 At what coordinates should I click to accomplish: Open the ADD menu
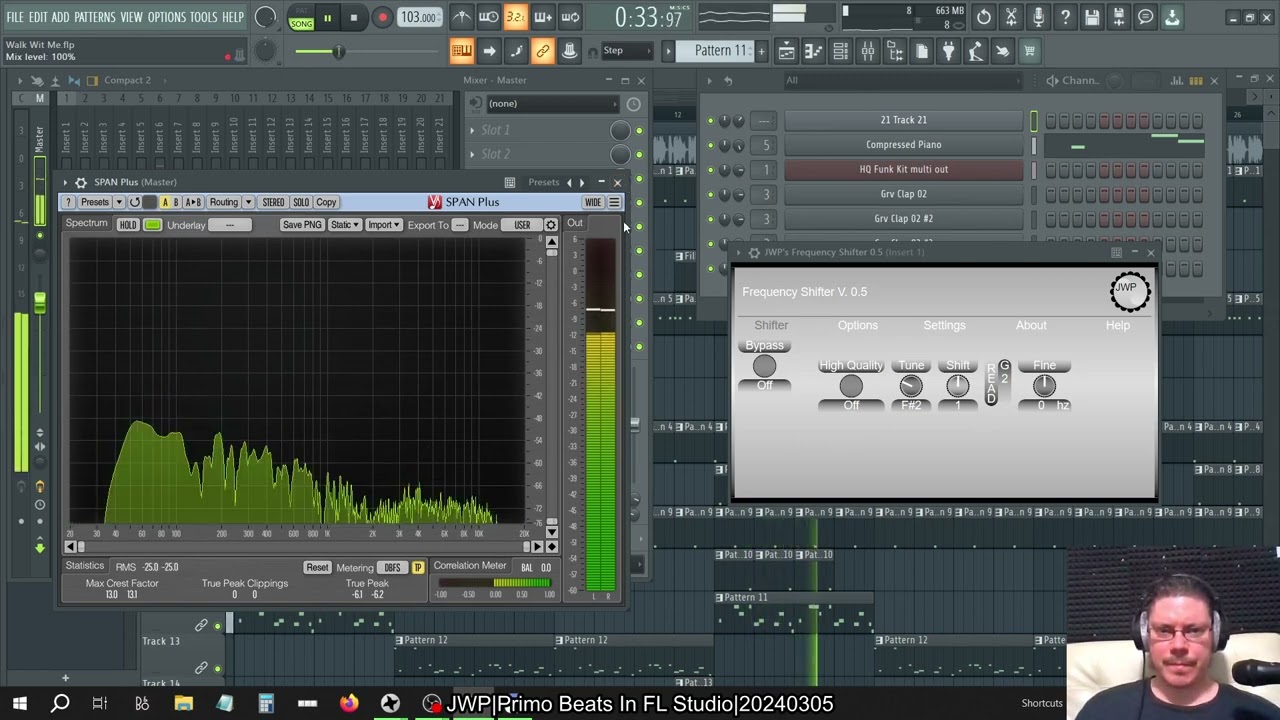coord(61,18)
